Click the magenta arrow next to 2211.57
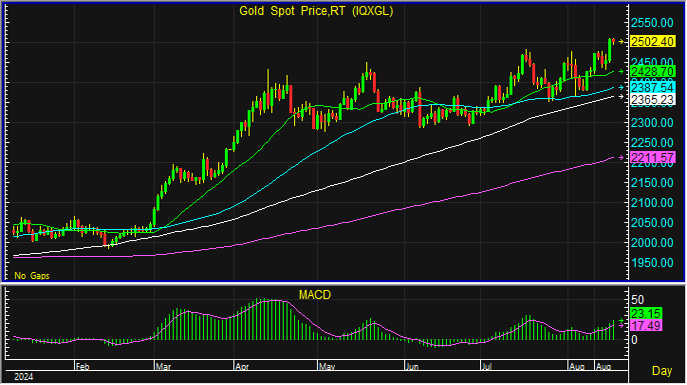This screenshot has height=385, width=687. [621, 157]
